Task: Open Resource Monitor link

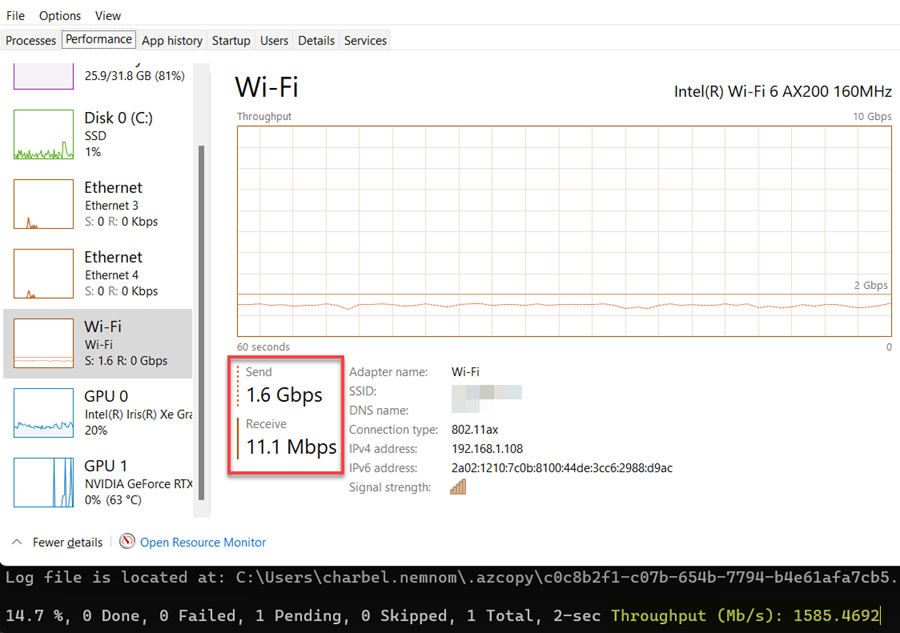Action: tap(203, 542)
